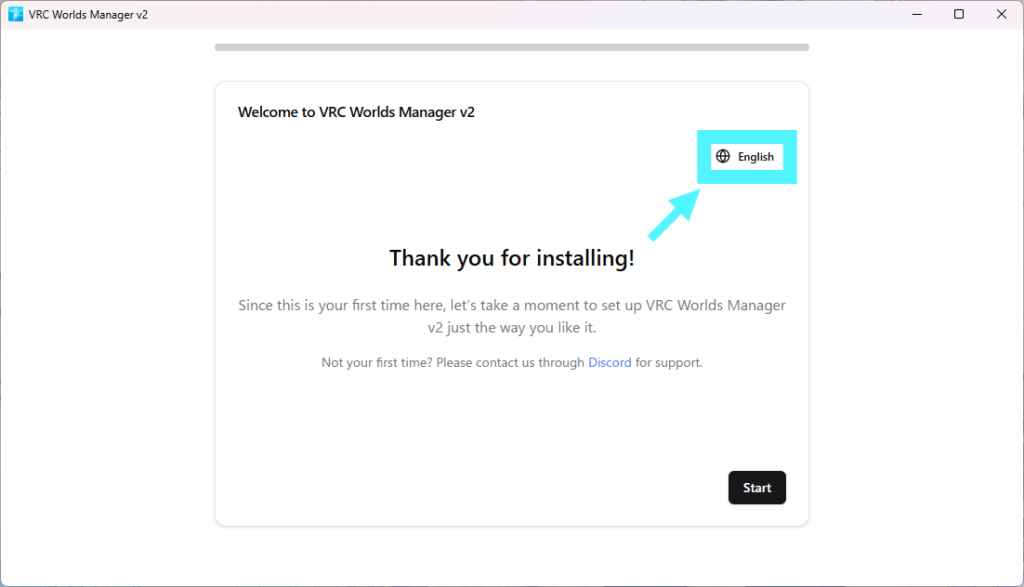Open the English language dropdown
1024x587 pixels.
pyautogui.click(x=746, y=157)
